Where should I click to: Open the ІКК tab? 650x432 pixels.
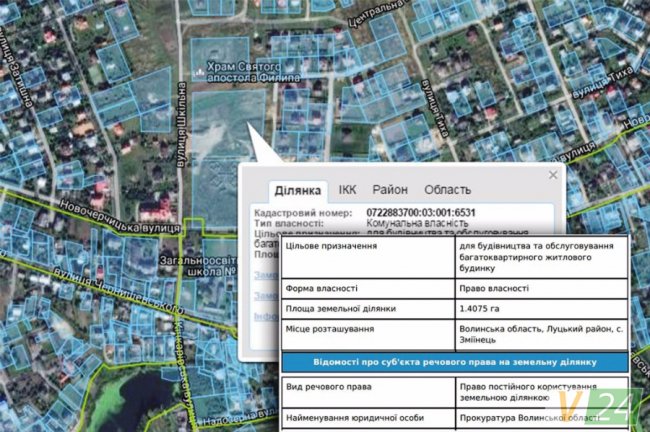click(x=347, y=189)
